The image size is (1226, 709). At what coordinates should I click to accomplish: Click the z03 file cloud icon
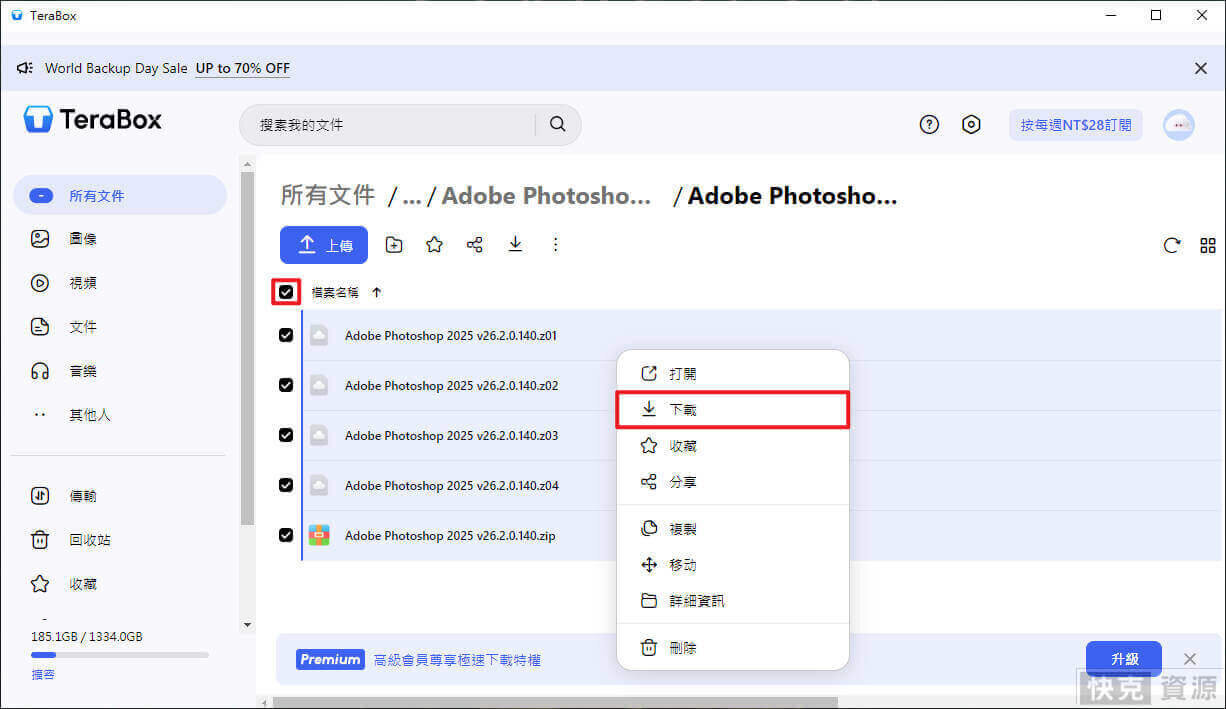coord(319,435)
